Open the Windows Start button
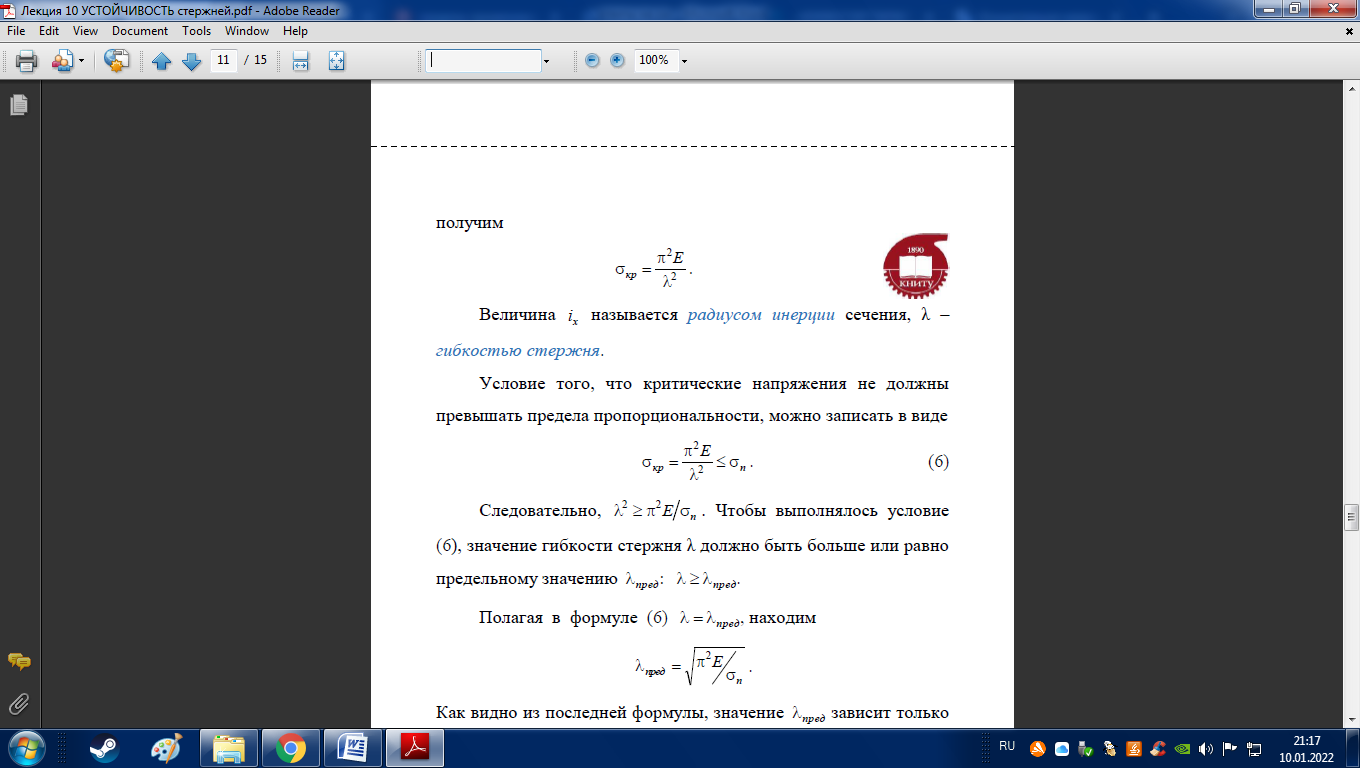Image resolution: width=1360 pixels, height=768 pixels. [25, 748]
